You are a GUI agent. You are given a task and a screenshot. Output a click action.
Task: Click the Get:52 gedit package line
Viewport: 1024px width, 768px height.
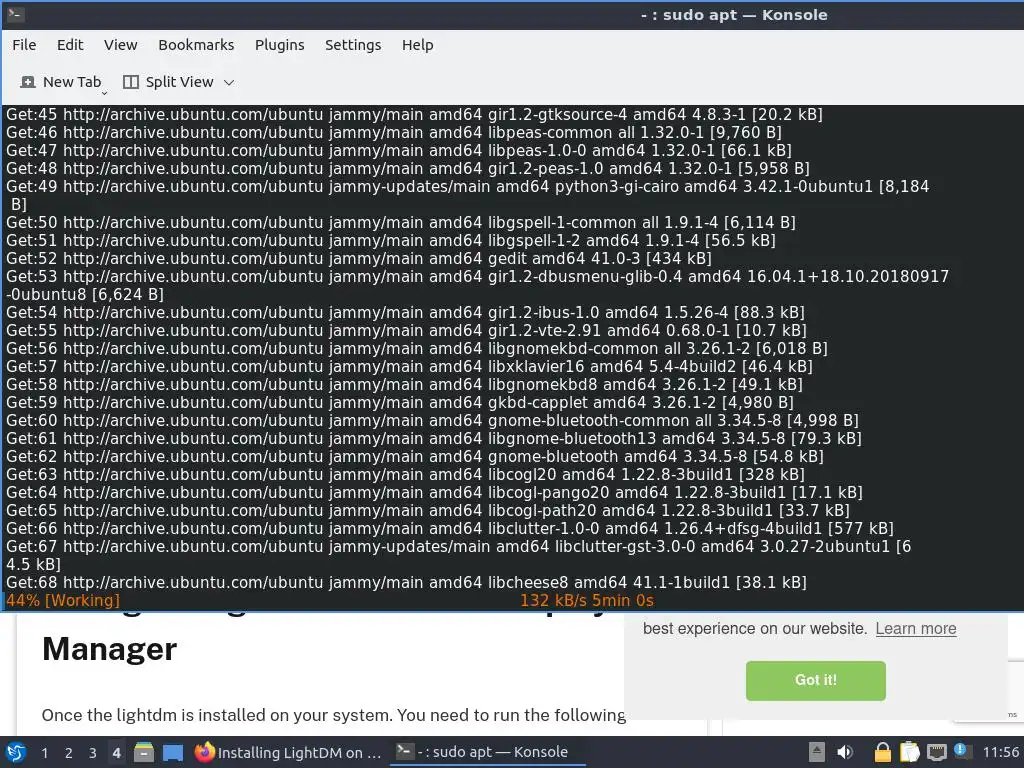point(359,258)
